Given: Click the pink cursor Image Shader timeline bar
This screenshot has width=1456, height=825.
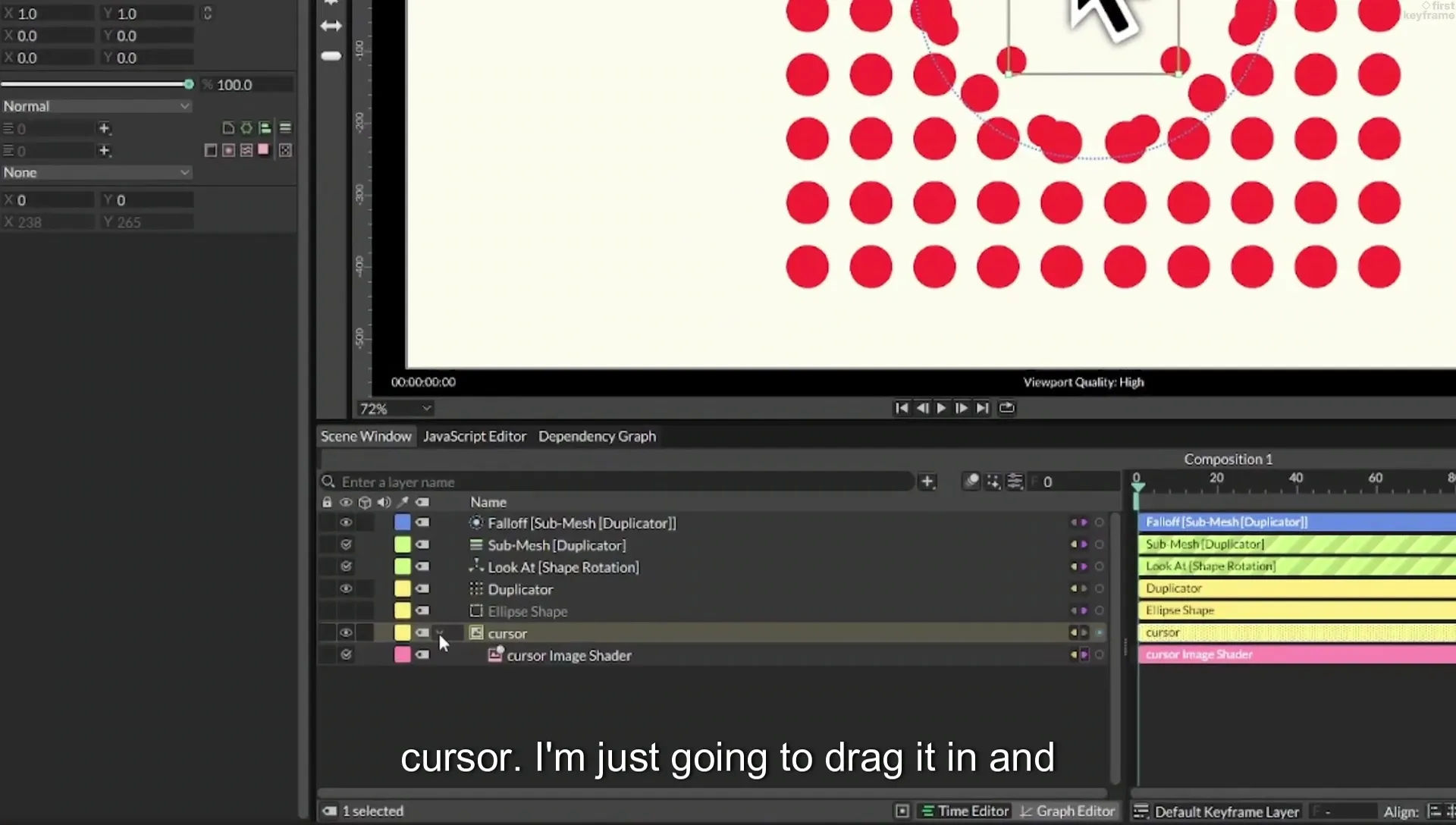Looking at the screenshot, I should [1297, 654].
